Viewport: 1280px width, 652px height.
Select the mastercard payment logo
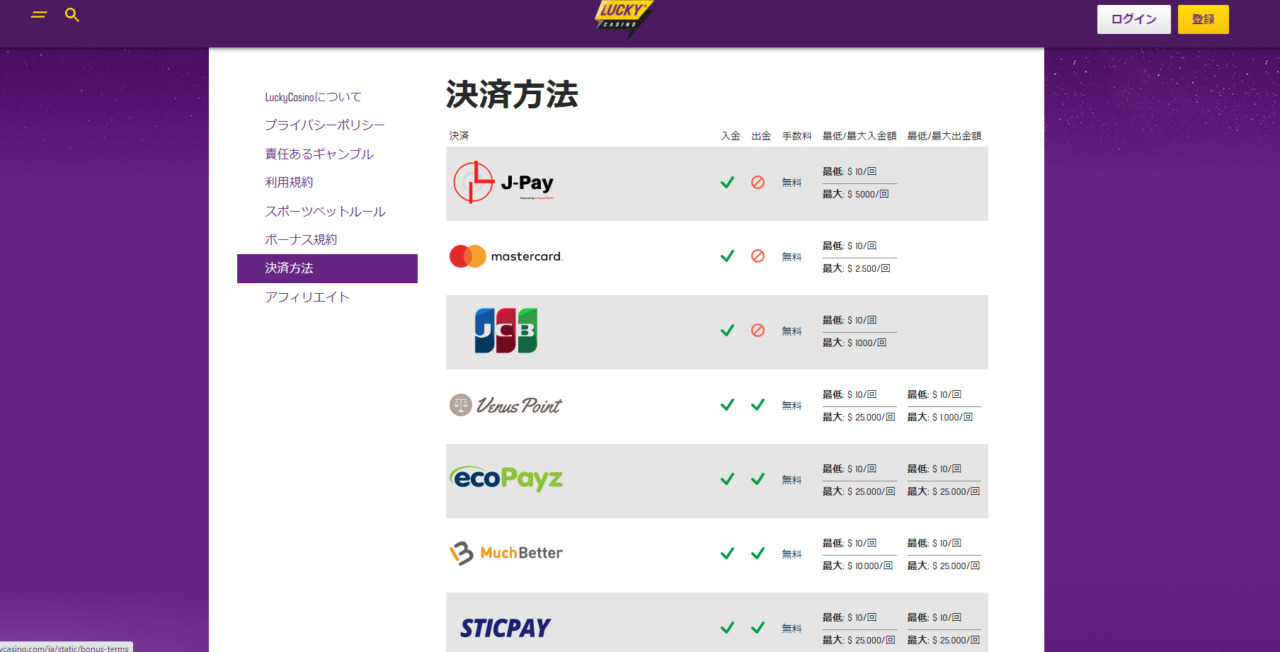506,257
